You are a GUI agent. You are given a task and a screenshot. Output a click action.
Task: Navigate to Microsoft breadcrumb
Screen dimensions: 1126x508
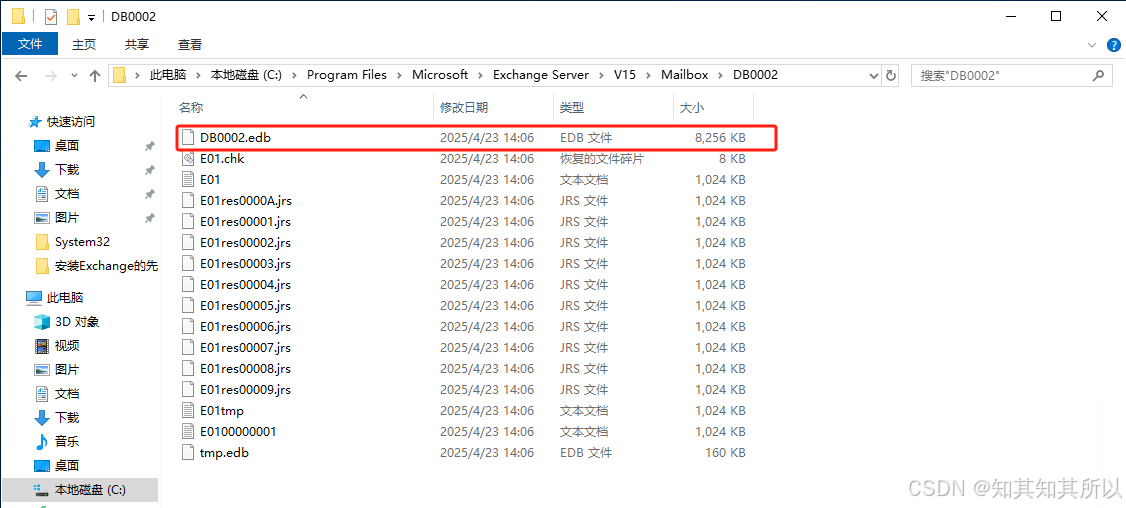click(440, 75)
